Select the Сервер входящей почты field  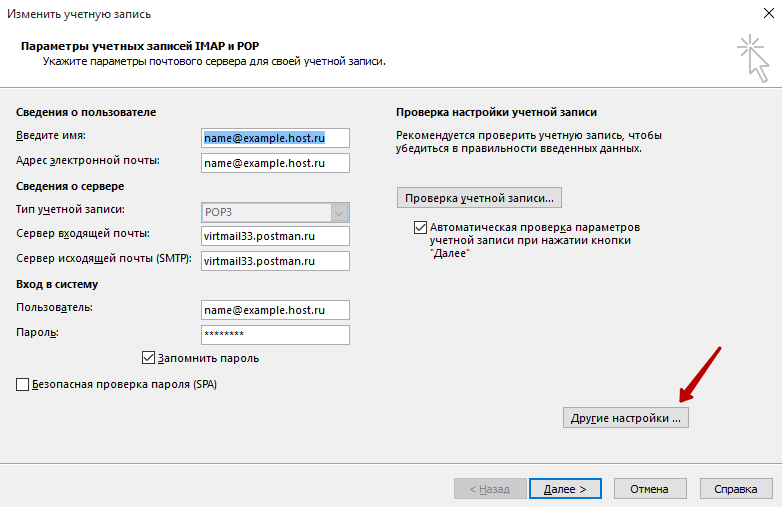point(275,236)
